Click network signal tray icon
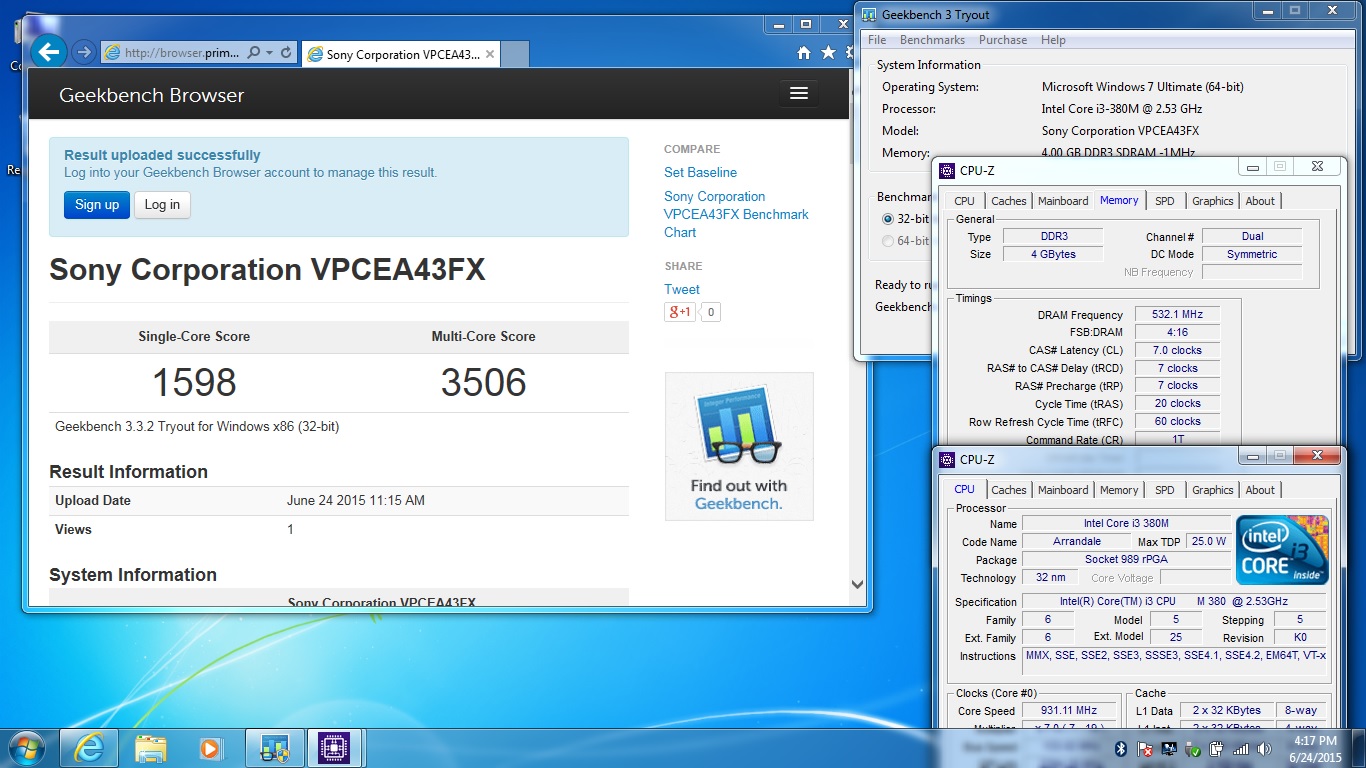This screenshot has height=768, width=1366. 1241,749
